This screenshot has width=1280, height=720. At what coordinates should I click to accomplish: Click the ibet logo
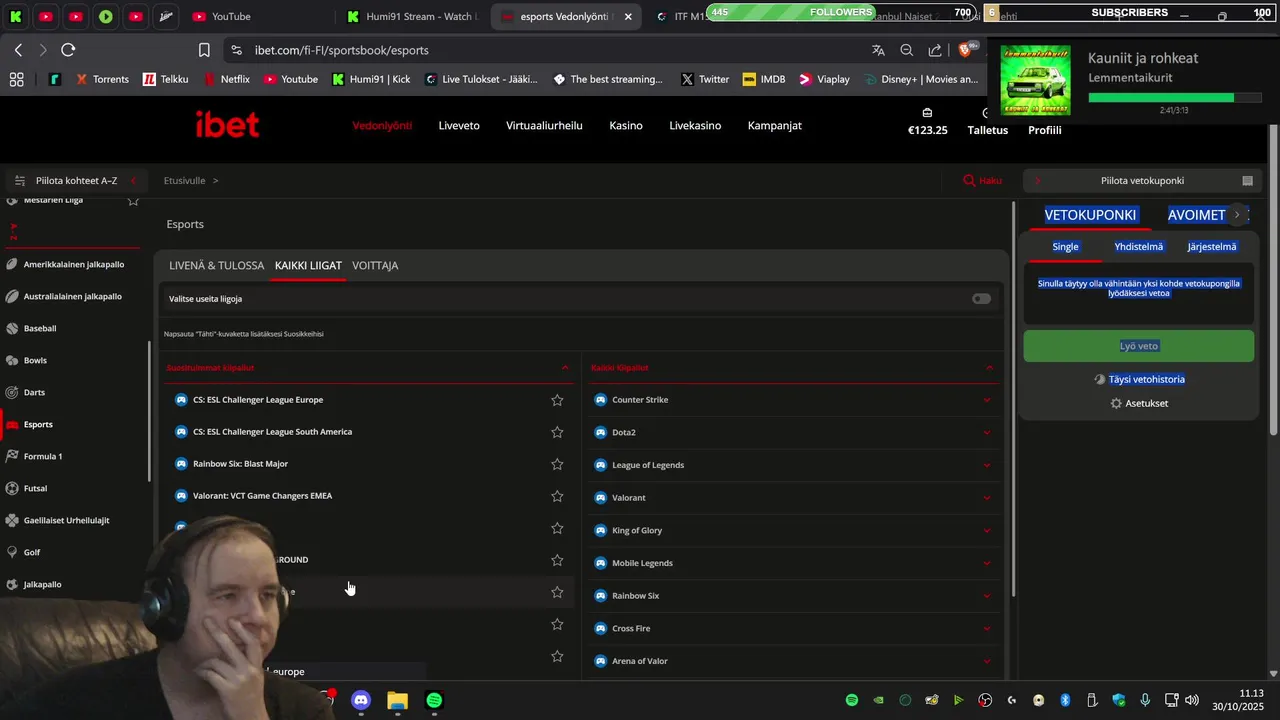tap(227, 125)
